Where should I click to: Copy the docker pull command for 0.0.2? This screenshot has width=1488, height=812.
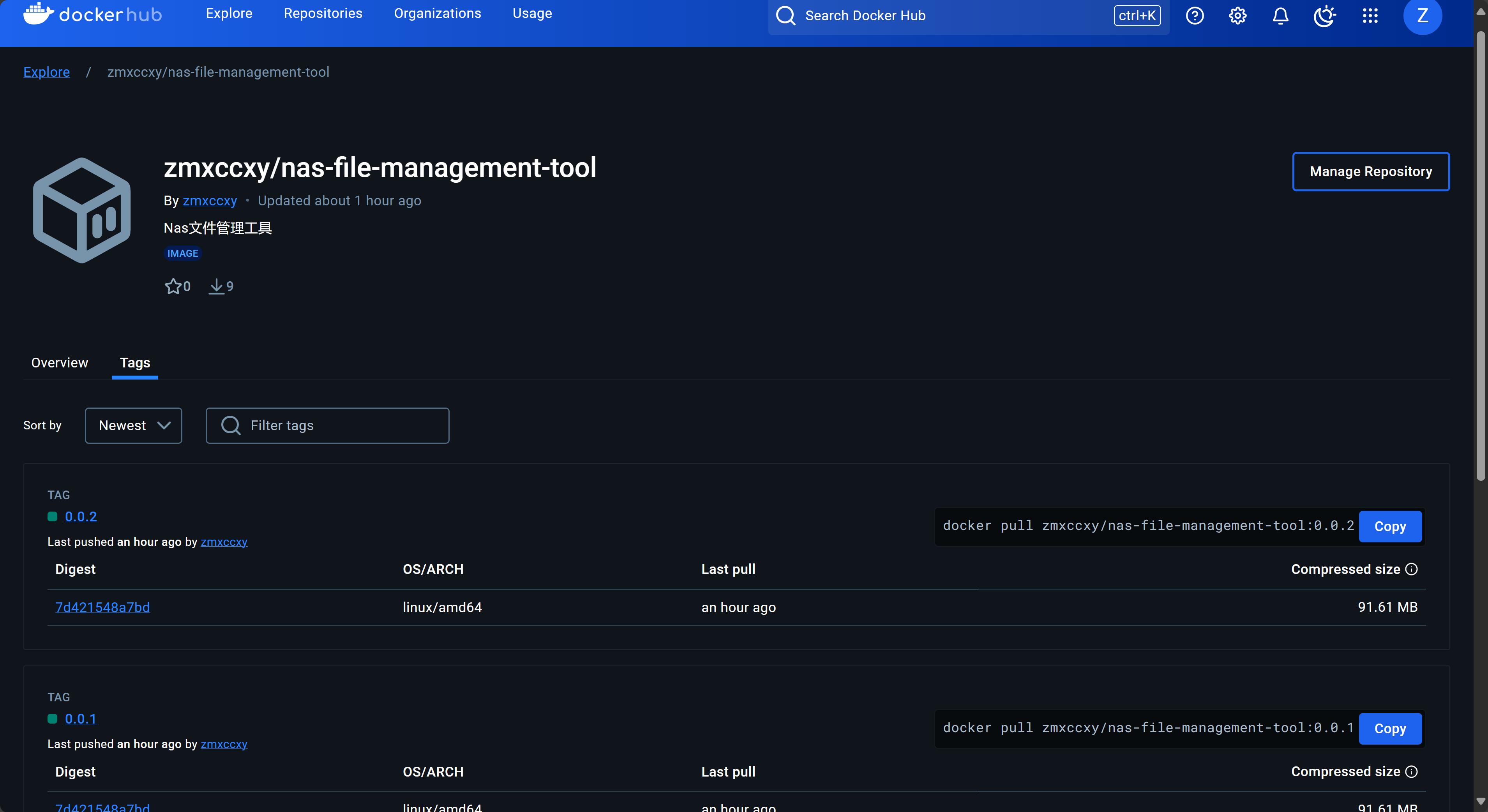point(1390,526)
